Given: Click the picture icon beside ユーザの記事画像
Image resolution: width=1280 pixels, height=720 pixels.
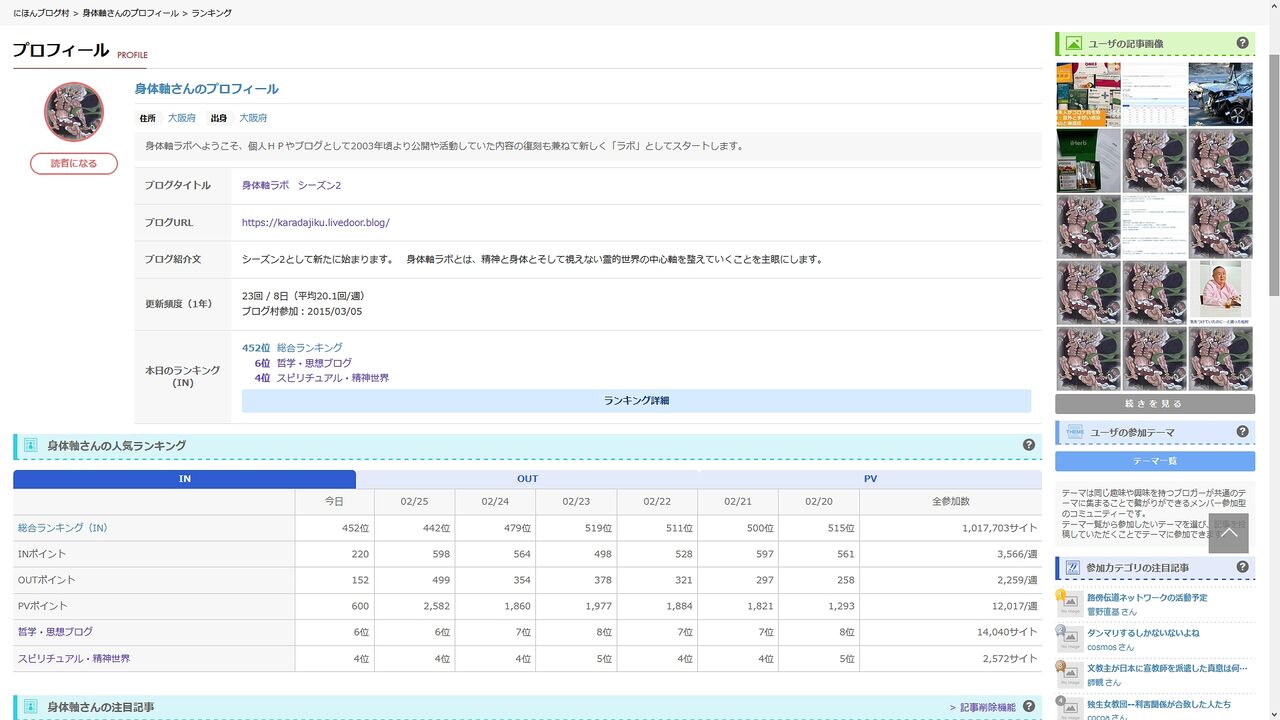Looking at the screenshot, I should point(1074,44).
